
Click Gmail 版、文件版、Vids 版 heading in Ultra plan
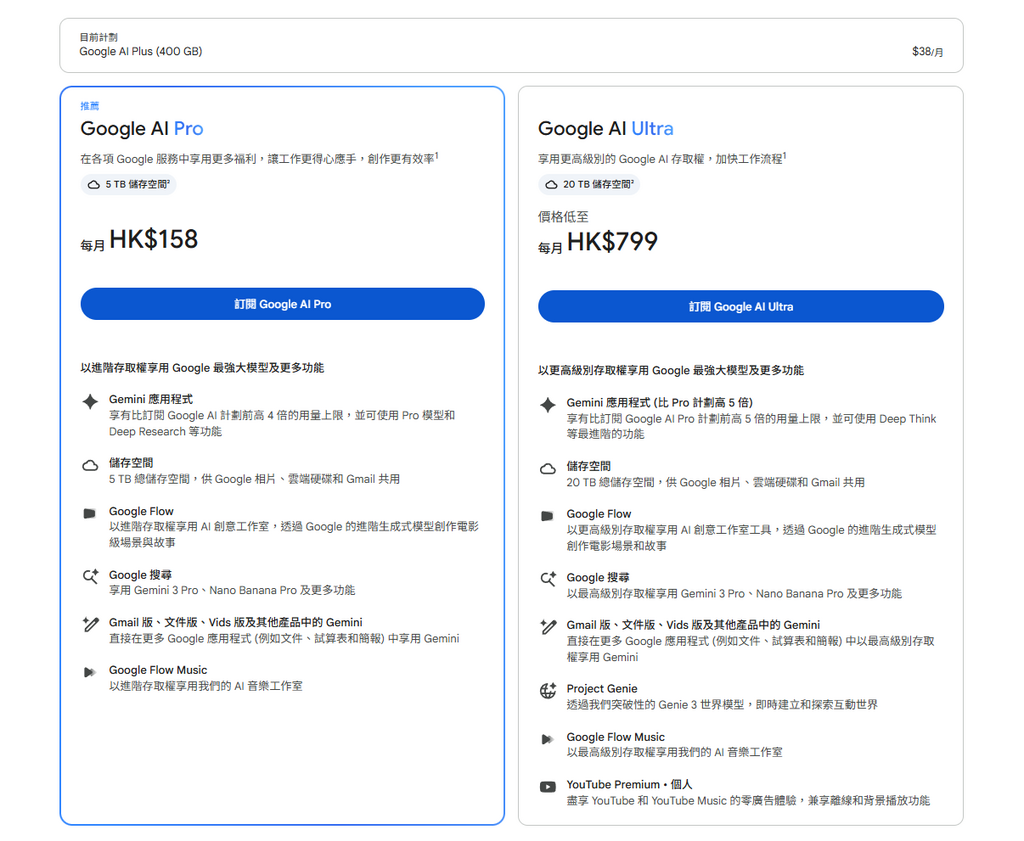693,625
